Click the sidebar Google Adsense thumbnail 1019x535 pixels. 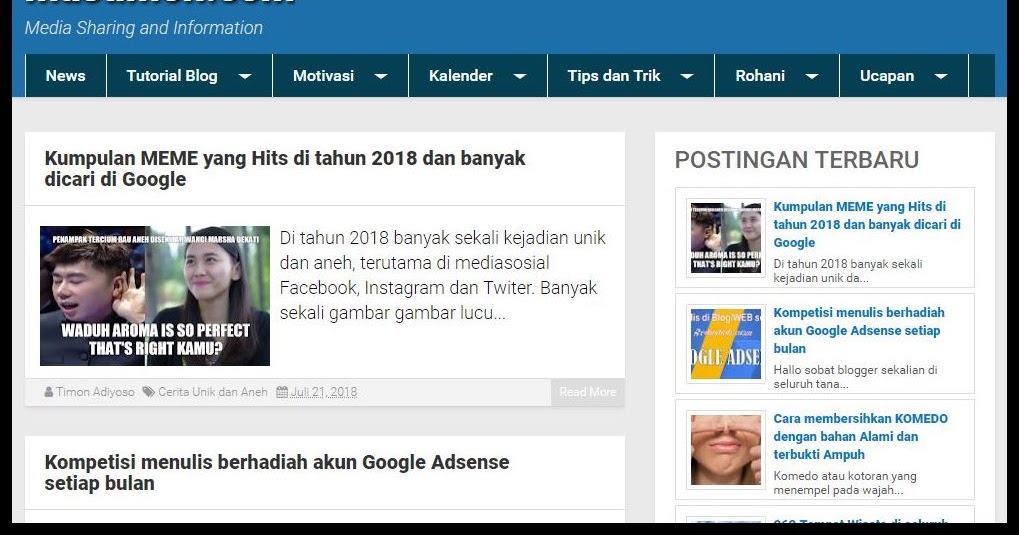point(726,343)
